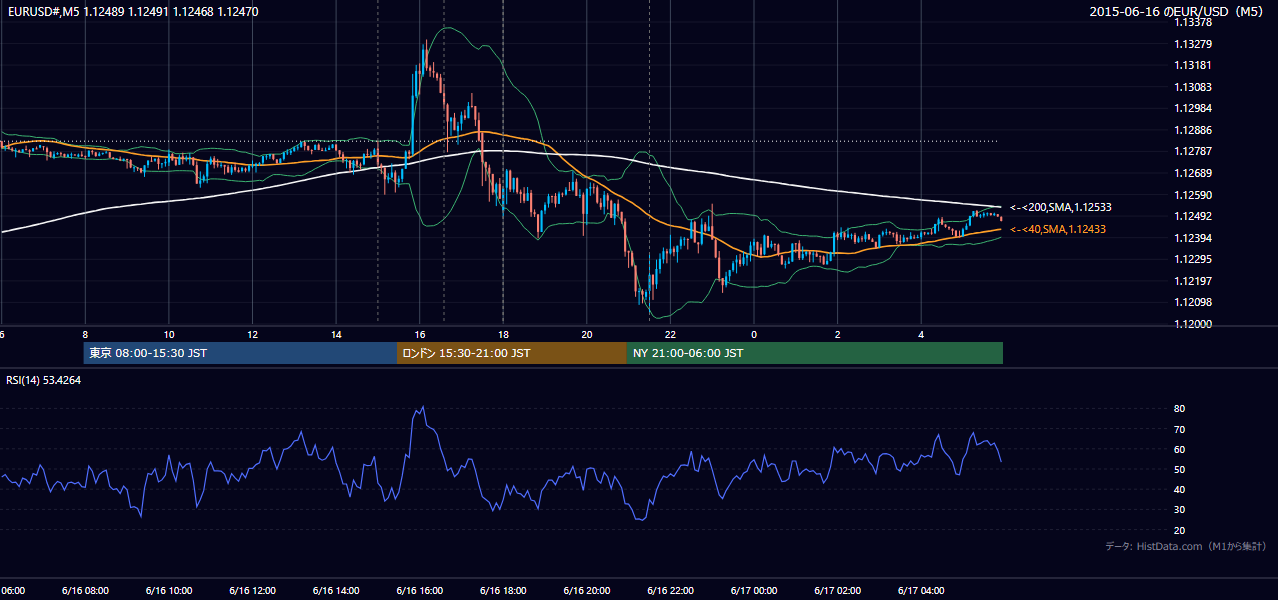Click price axis value 1.12098
1278x600 pixels.
[1193, 302]
